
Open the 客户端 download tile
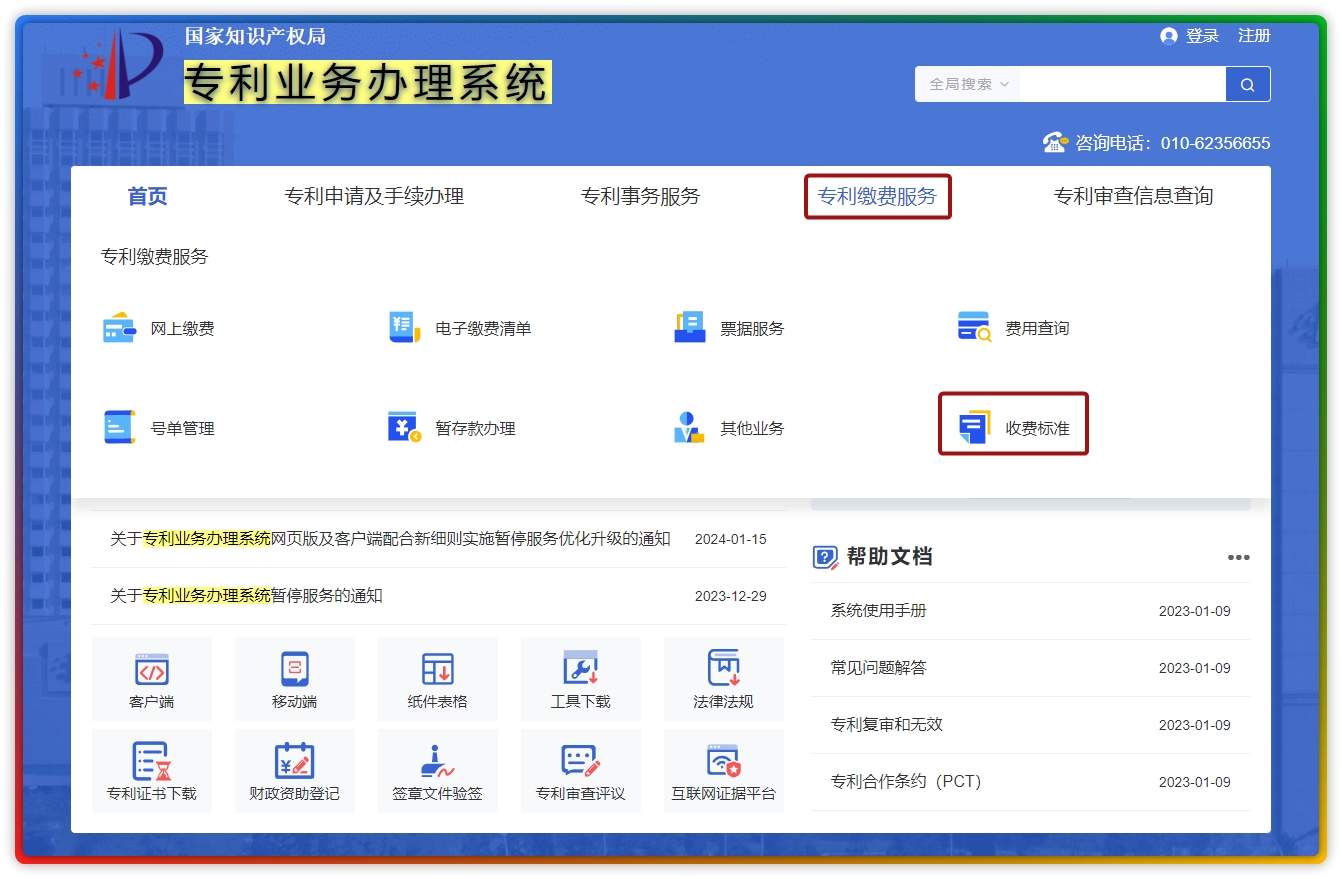(x=152, y=680)
